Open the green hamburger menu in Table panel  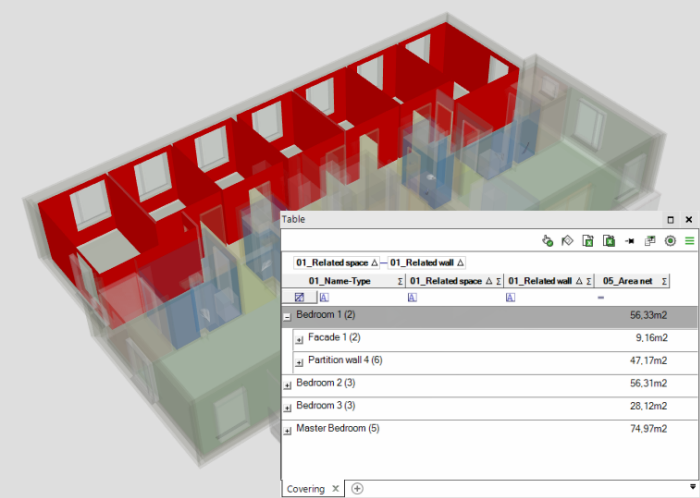[x=690, y=241]
